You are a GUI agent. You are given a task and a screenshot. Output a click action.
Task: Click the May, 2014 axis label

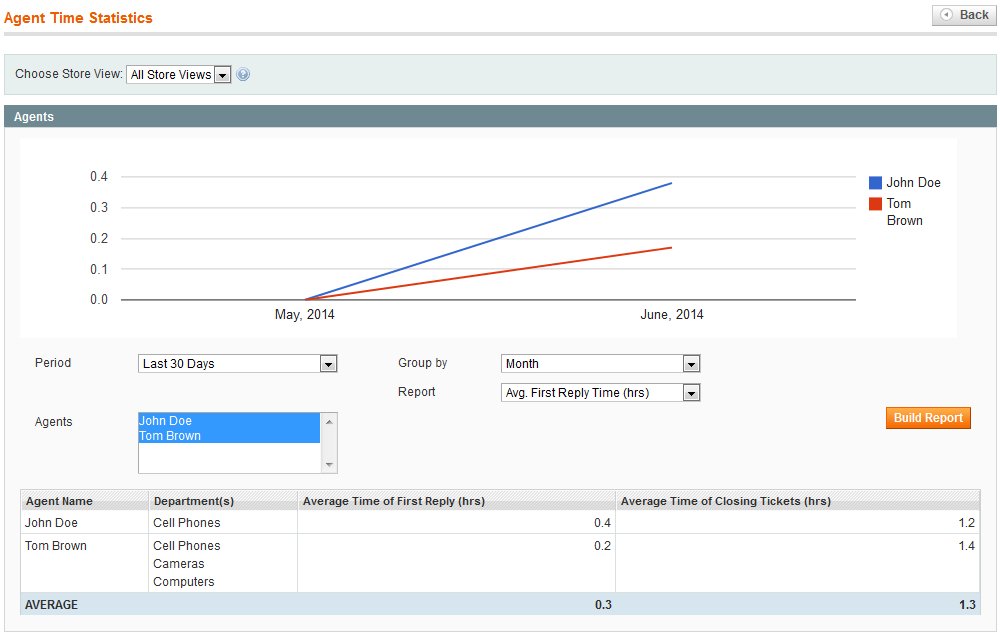pos(304,314)
